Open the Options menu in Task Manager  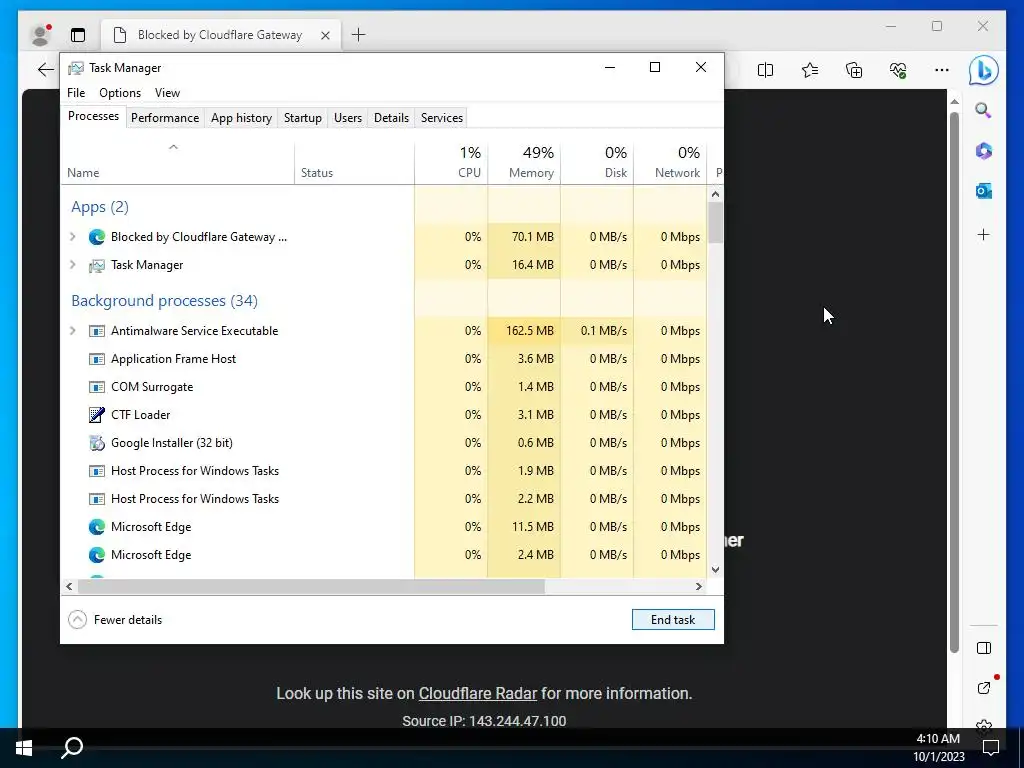coord(120,93)
